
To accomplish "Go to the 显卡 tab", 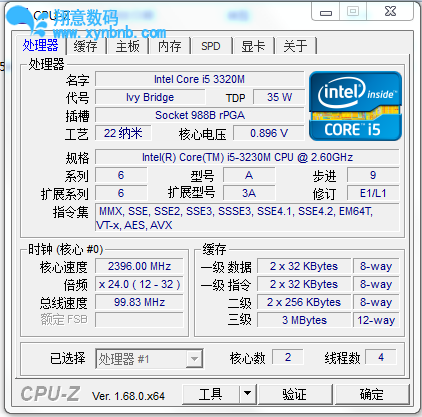I will 253,46.
